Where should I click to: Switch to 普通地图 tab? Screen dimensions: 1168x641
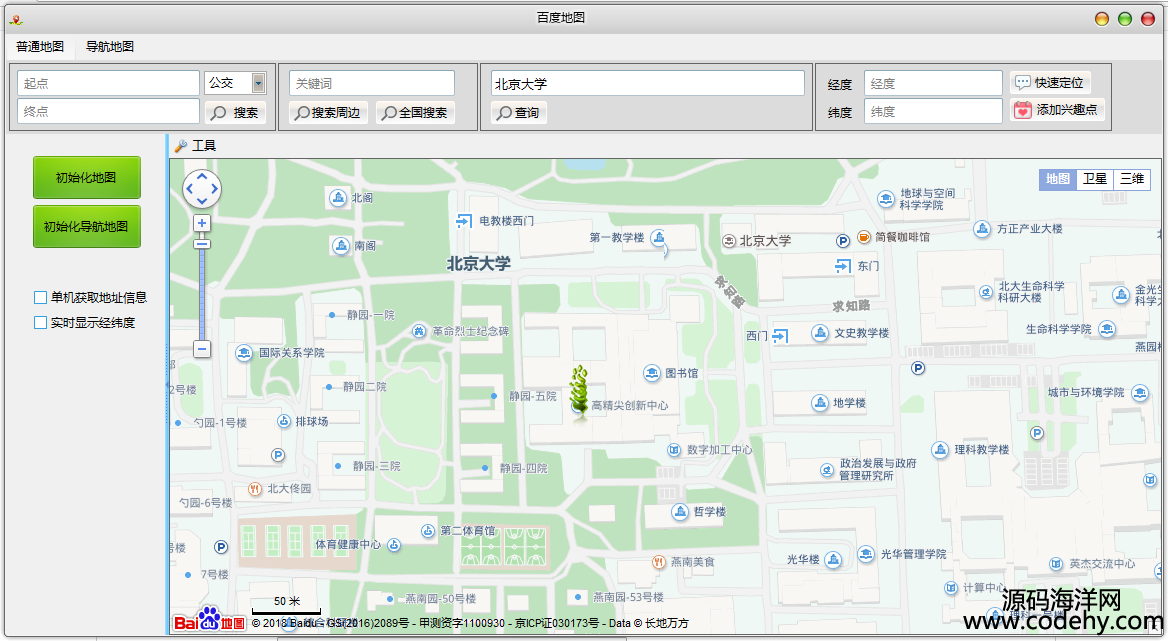pyautogui.click(x=40, y=46)
